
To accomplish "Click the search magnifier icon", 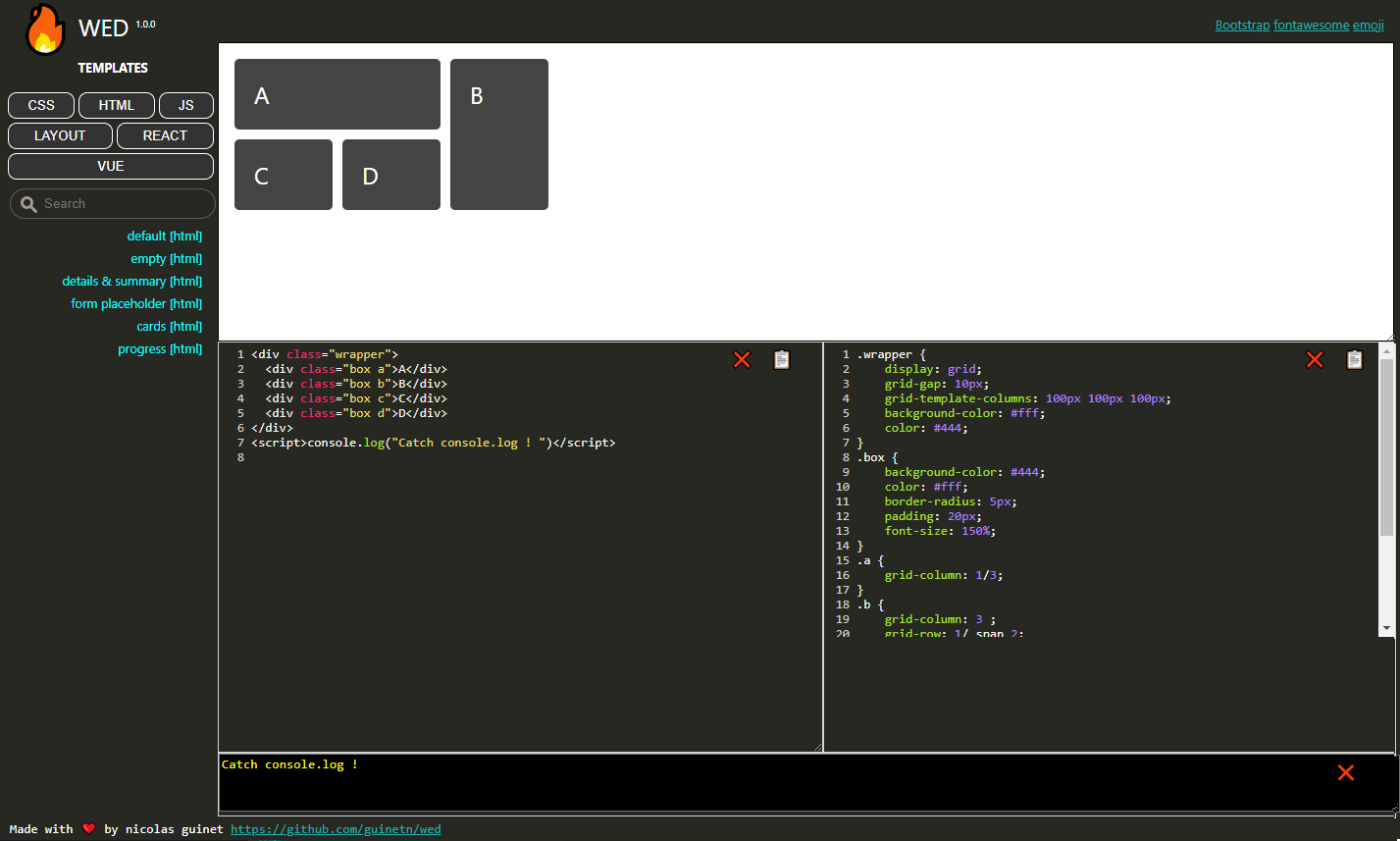I will pyautogui.click(x=29, y=204).
